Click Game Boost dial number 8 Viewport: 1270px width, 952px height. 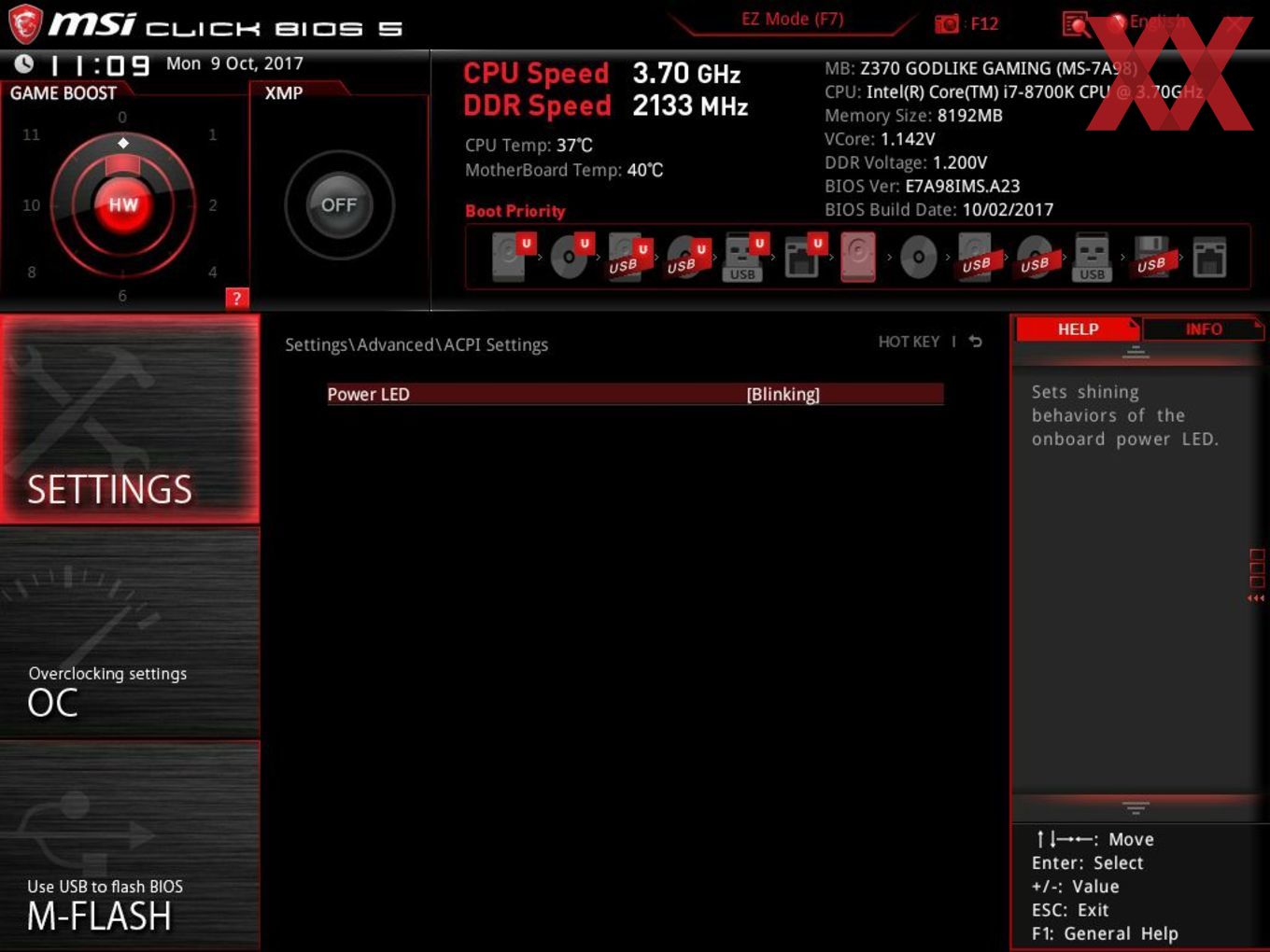pyautogui.click(x=32, y=272)
